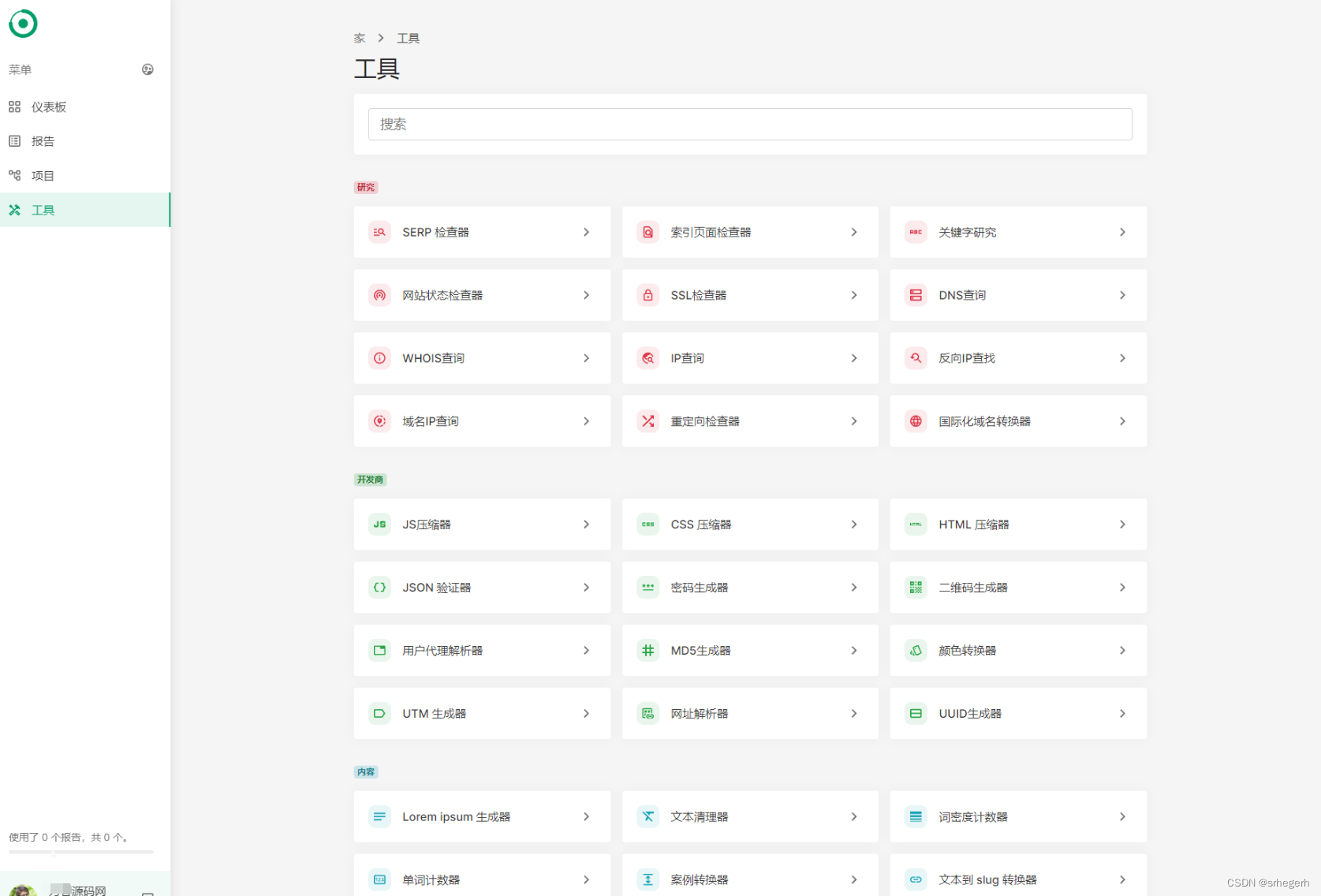Open the DNS查询 tool
The height and width of the screenshot is (896, 1321).
[1018, 295]
